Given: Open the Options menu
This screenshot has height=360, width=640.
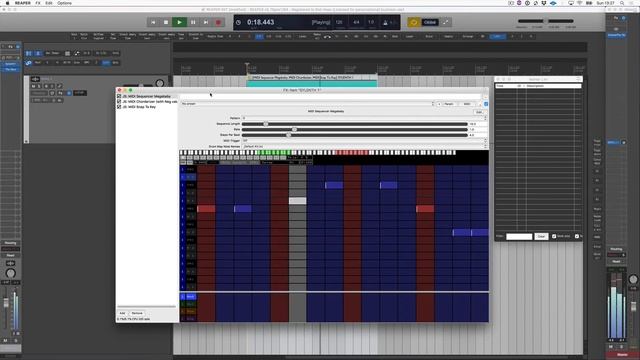Looking at the screenshot, I should click(64, 3).
